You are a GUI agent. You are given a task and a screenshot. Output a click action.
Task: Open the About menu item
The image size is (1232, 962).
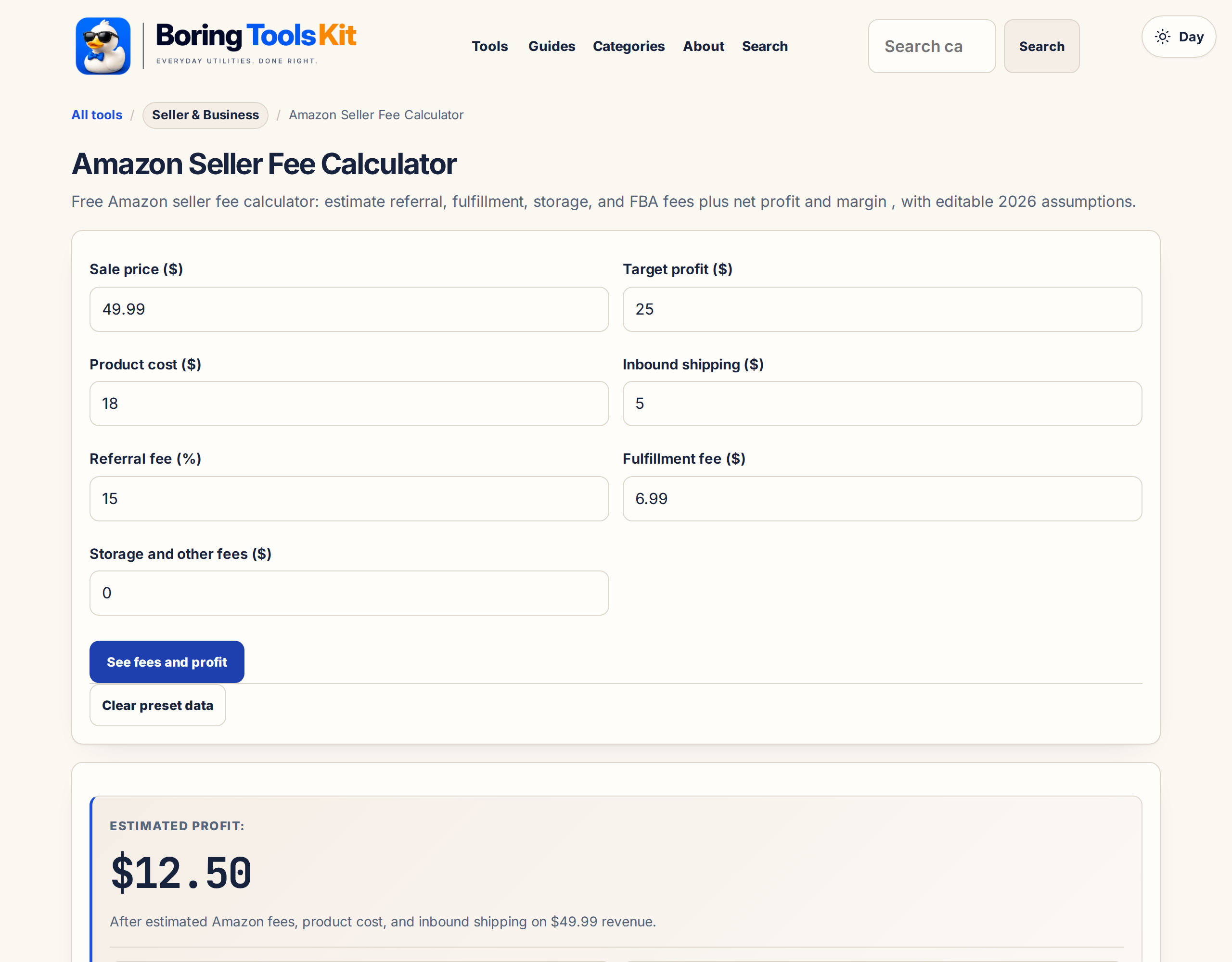[704, 46]
